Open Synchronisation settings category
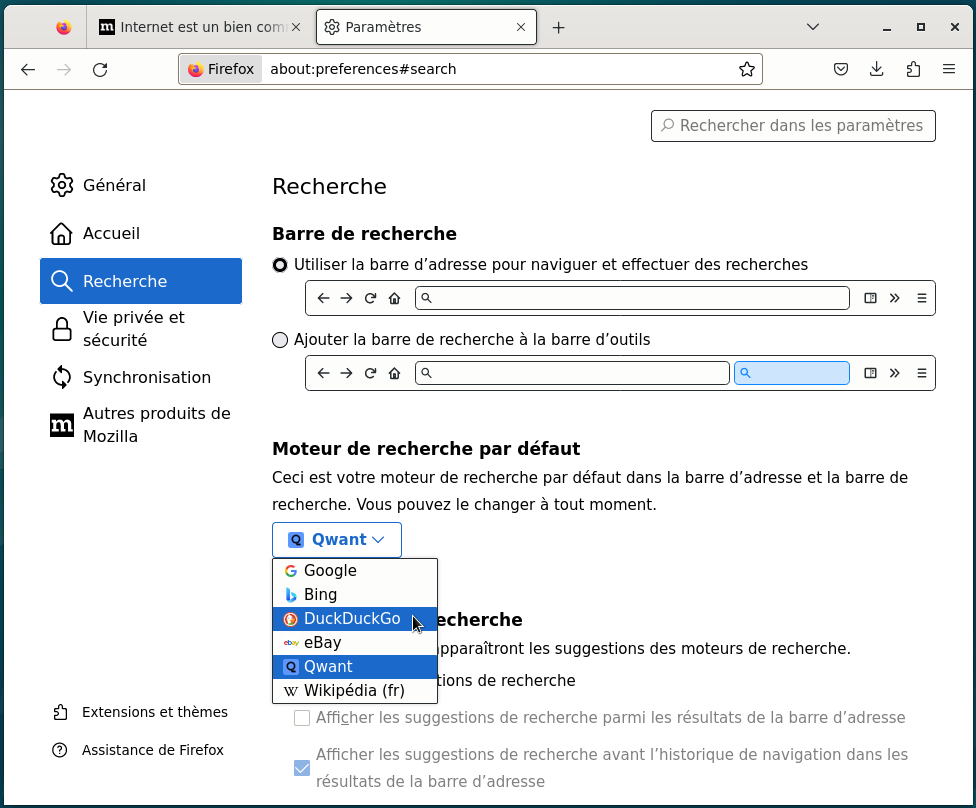The image size is (976, 808). click(141, 377)
